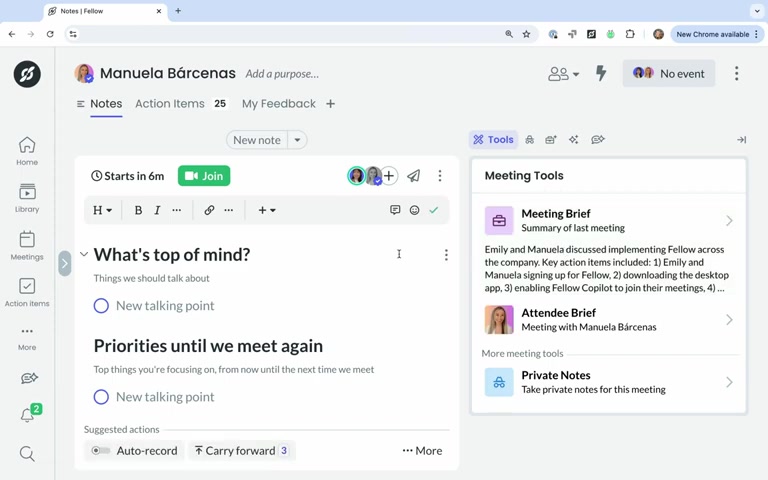The height and width of the screenshot is (480, 768).
Task: Open more text formatting options after italic
Action: [x=176, y=210]
